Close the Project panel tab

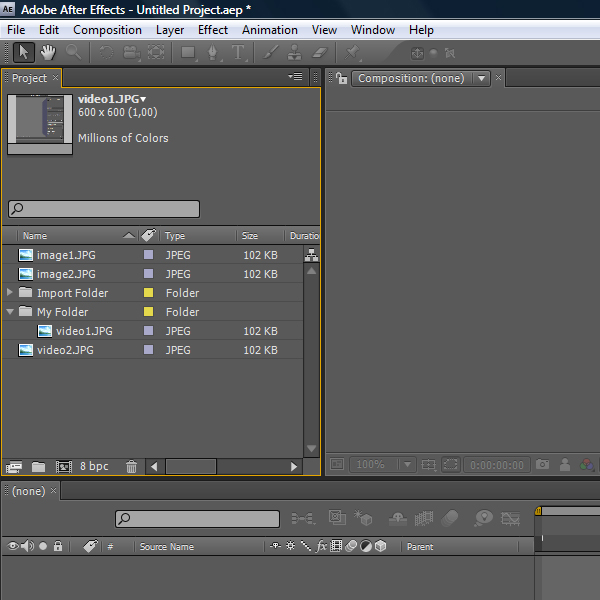coord(55,78)
